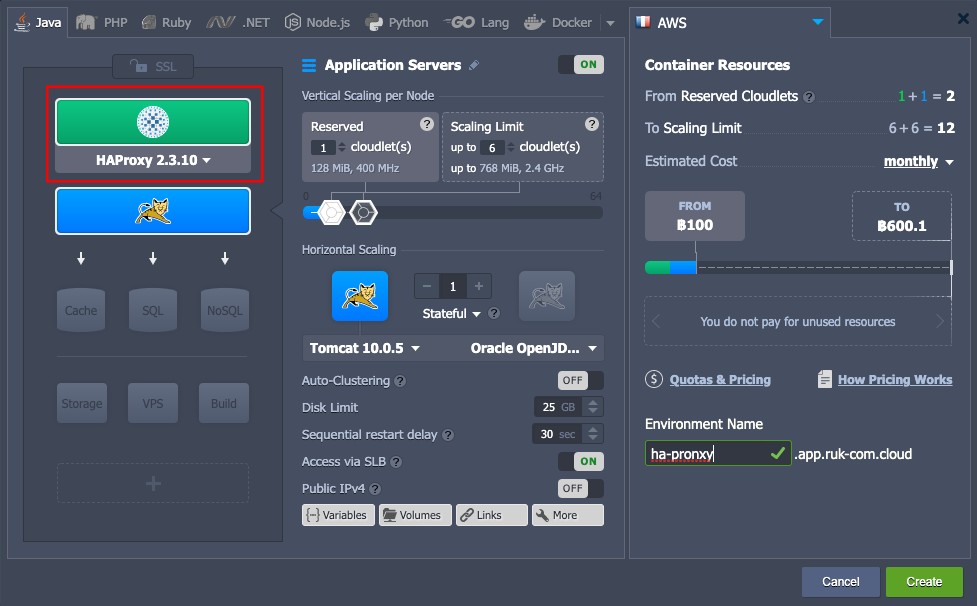Select the HAProxy load balancer block

153,121
